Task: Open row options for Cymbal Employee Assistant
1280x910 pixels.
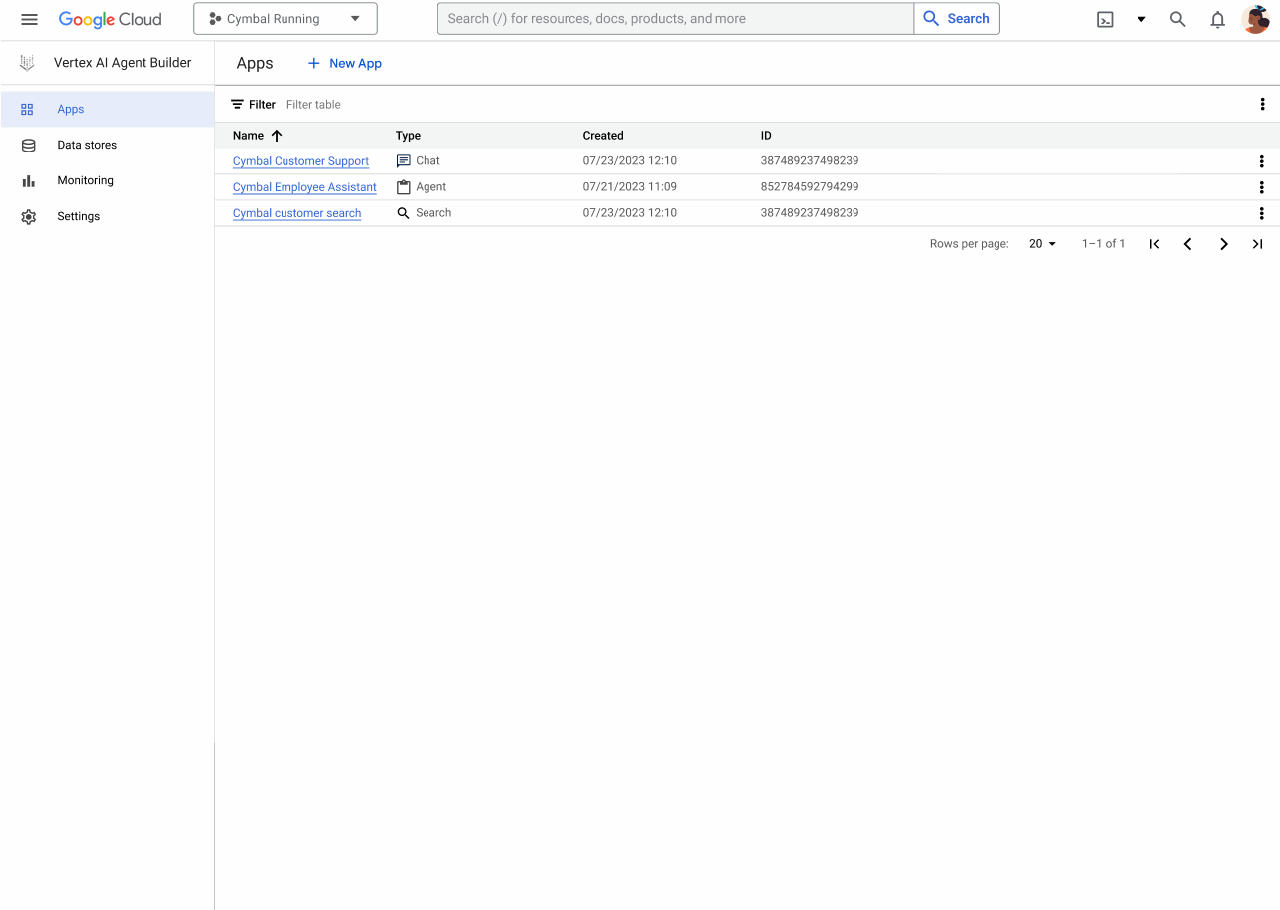Action: click(x=1262, y=187)
